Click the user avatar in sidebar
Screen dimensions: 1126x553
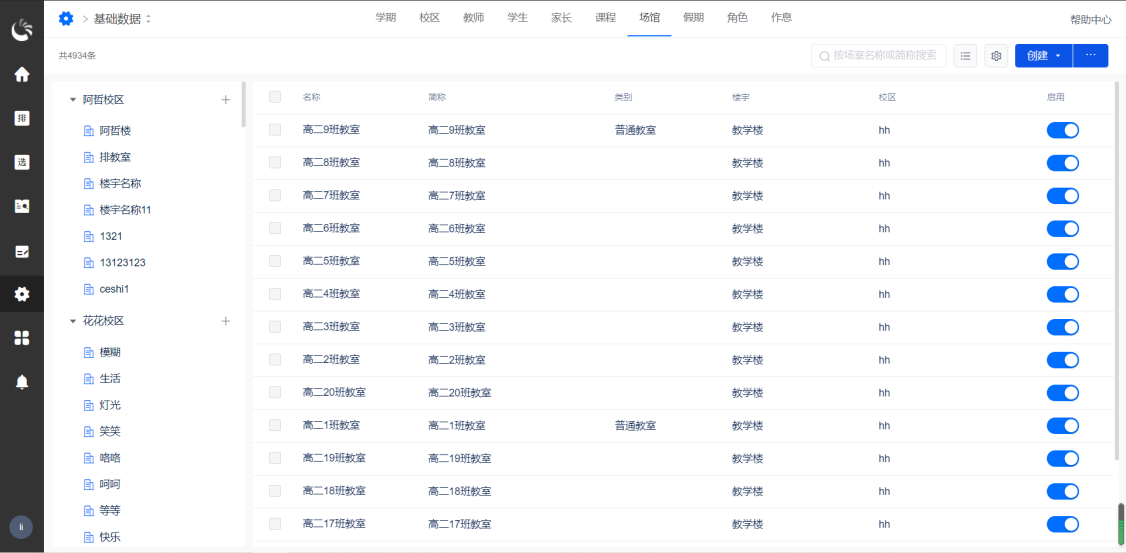click(x=21, y=526)
